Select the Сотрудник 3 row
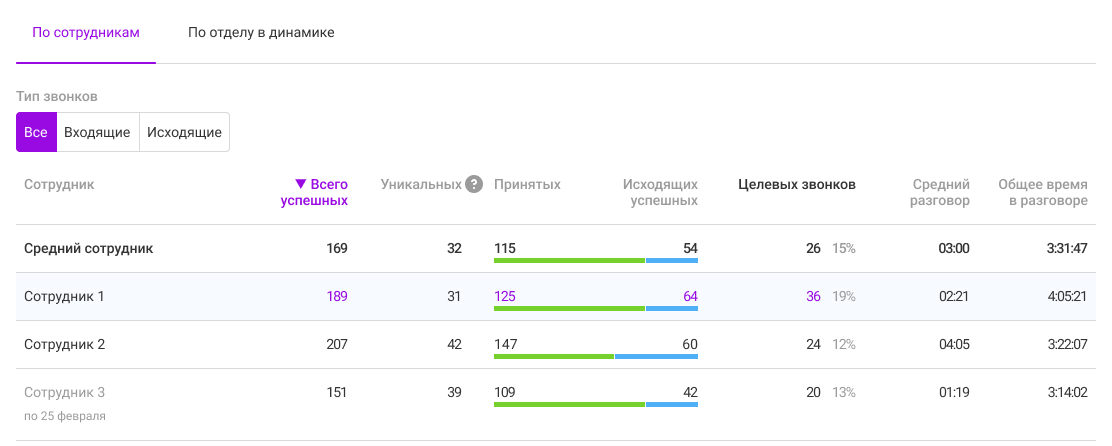The width and height of the screenshot is (1112, 446). point(64,393)
